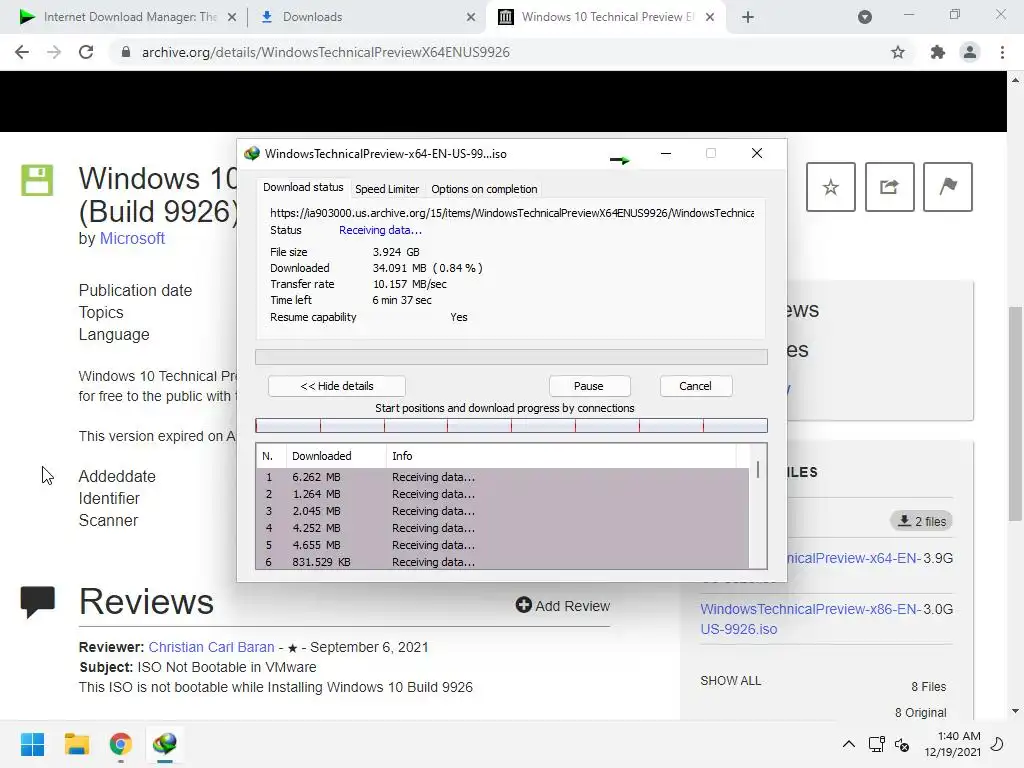The height and width of the screenshot is (768, 1024).
Task: Click the connections progress segment bar
Action: tap(511, 426)
